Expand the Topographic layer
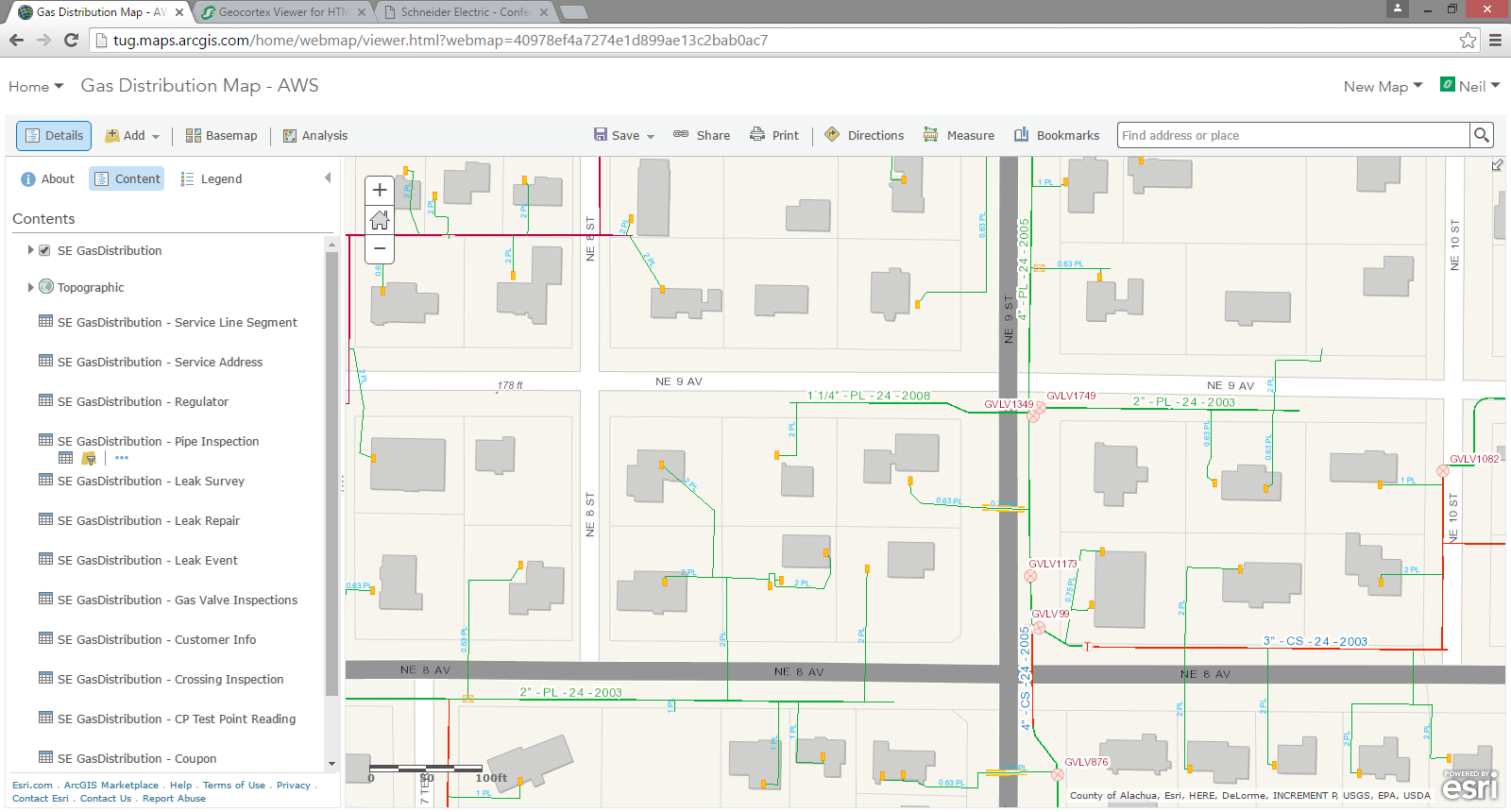This screenshot has height=812, width=1511. coord(30,287)
